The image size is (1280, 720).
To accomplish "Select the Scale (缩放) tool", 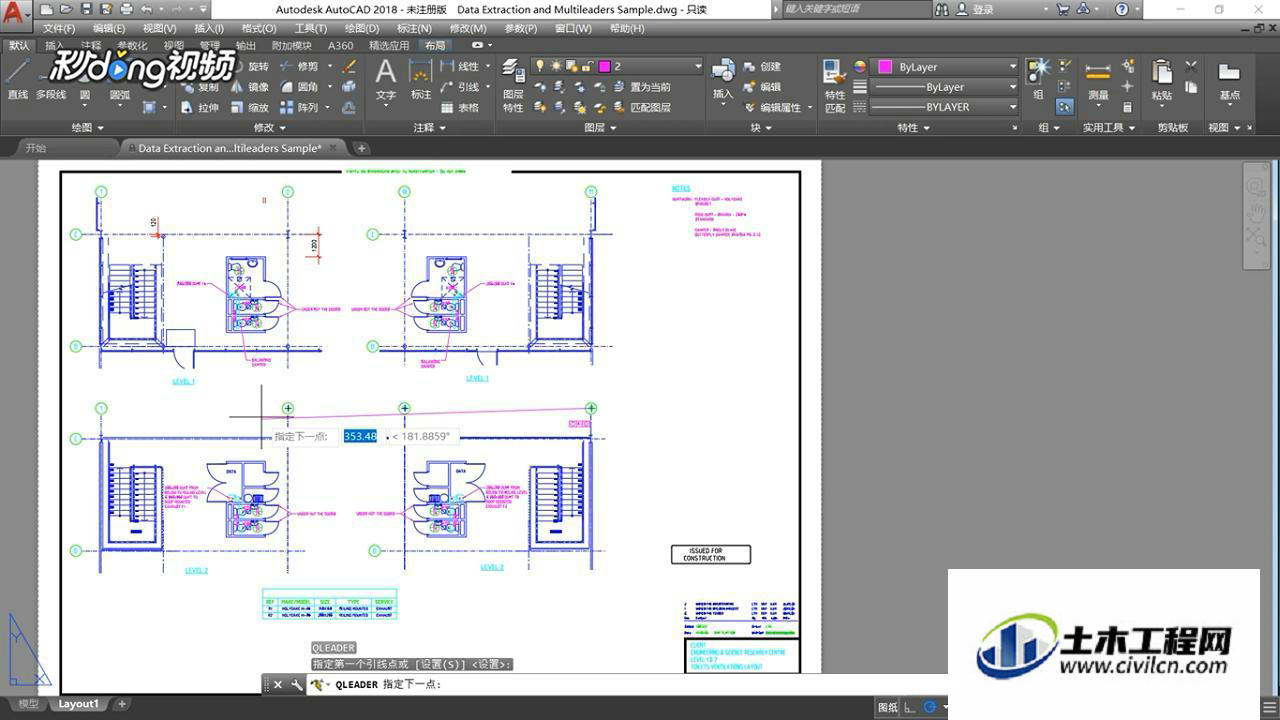I will point(249,107).
